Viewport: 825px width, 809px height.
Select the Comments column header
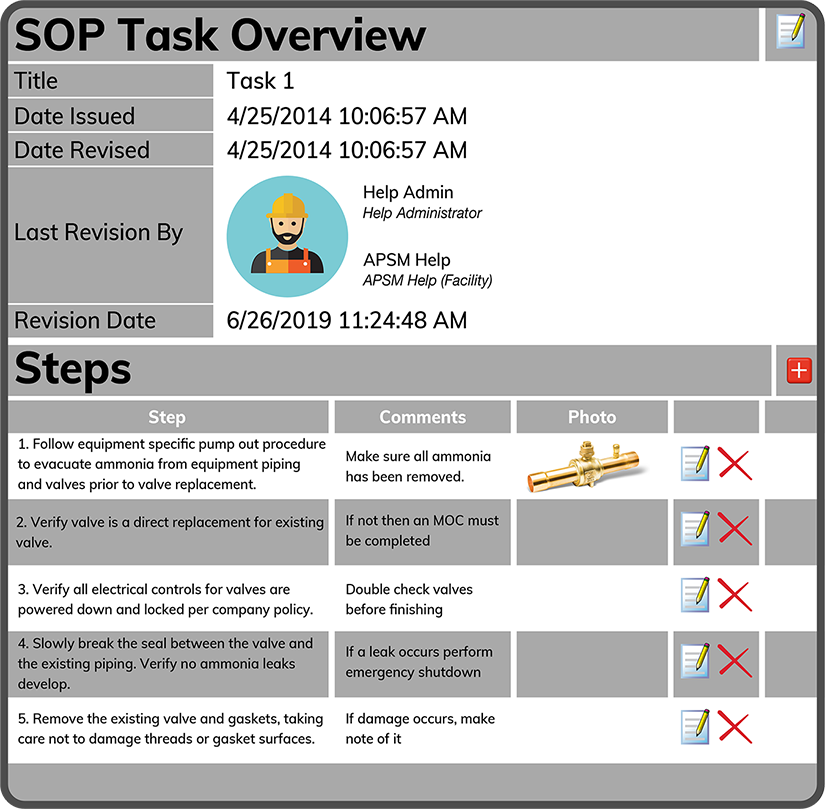tap(422, 417)
